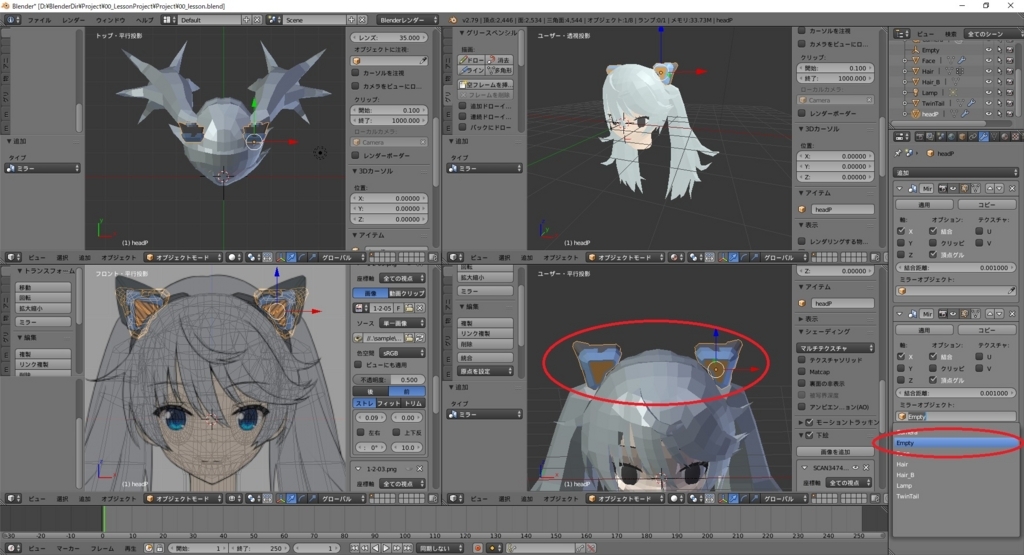Image resolution: width=1024 pixels, height=555 pixels.
Task: Toggle render restriction camera for Hair in outliner
Action: pos(1009,71)
